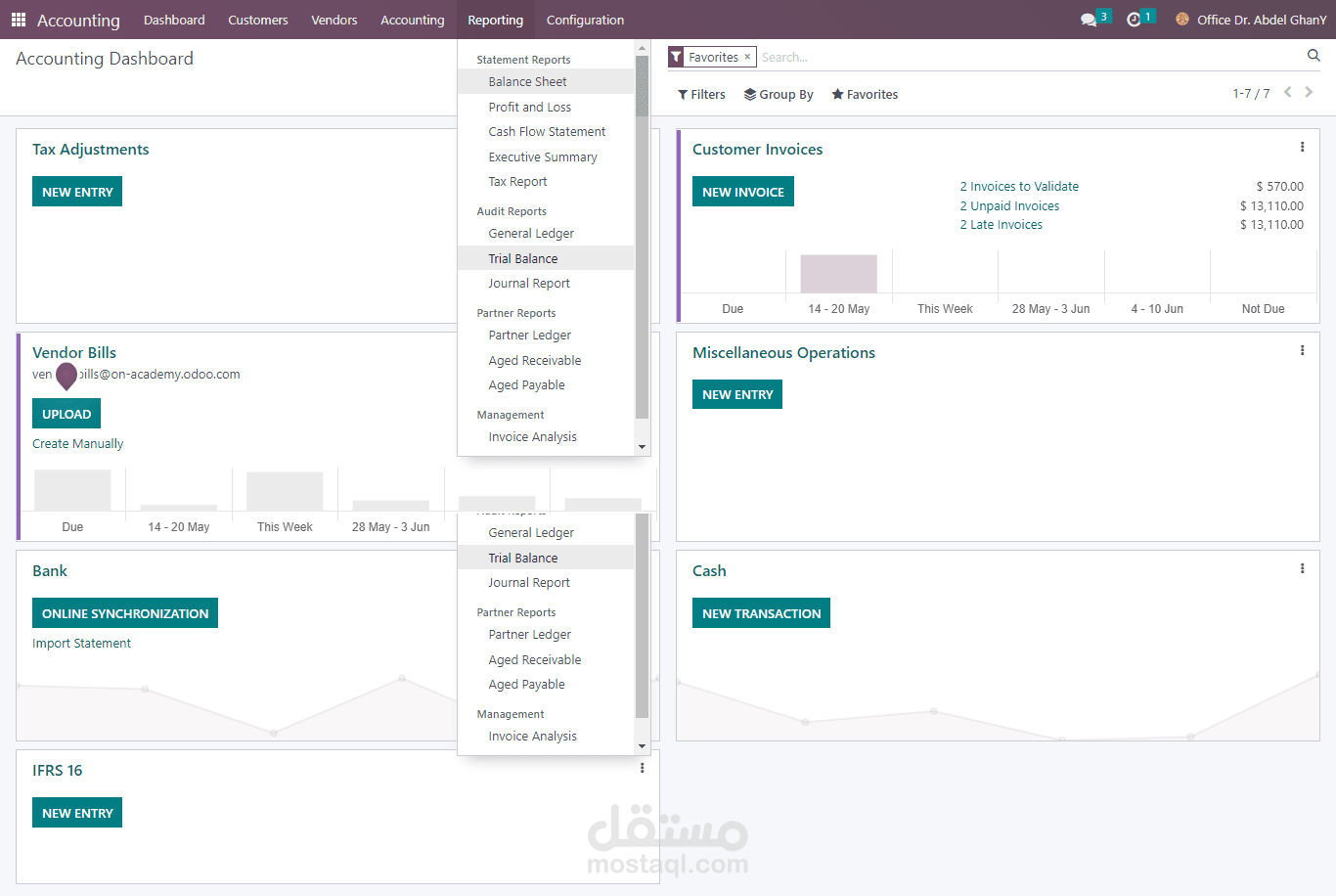Image resolution: width=1336 pixels, height=896 pixels.
Task: Open the apps grid menu icon
Action: point(19,20)
